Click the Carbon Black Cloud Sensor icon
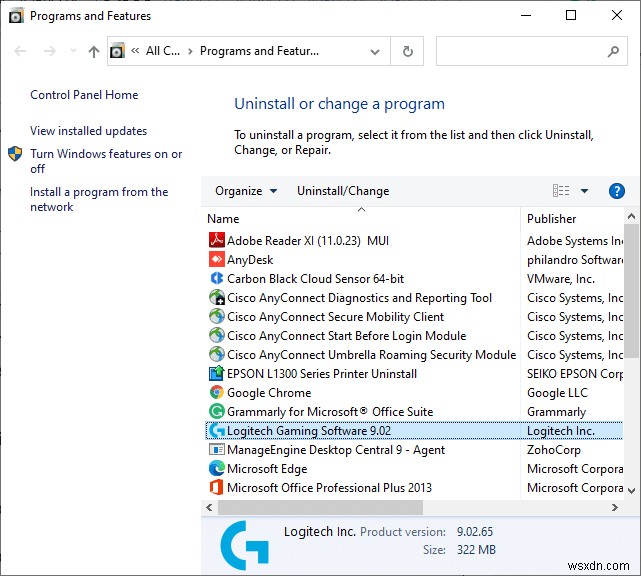 click(x=216, y=278)
